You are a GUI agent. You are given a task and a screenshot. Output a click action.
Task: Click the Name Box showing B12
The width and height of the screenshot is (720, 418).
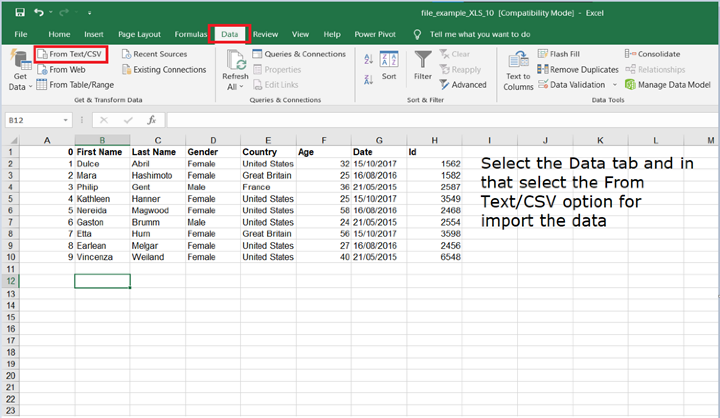(30, 120)
